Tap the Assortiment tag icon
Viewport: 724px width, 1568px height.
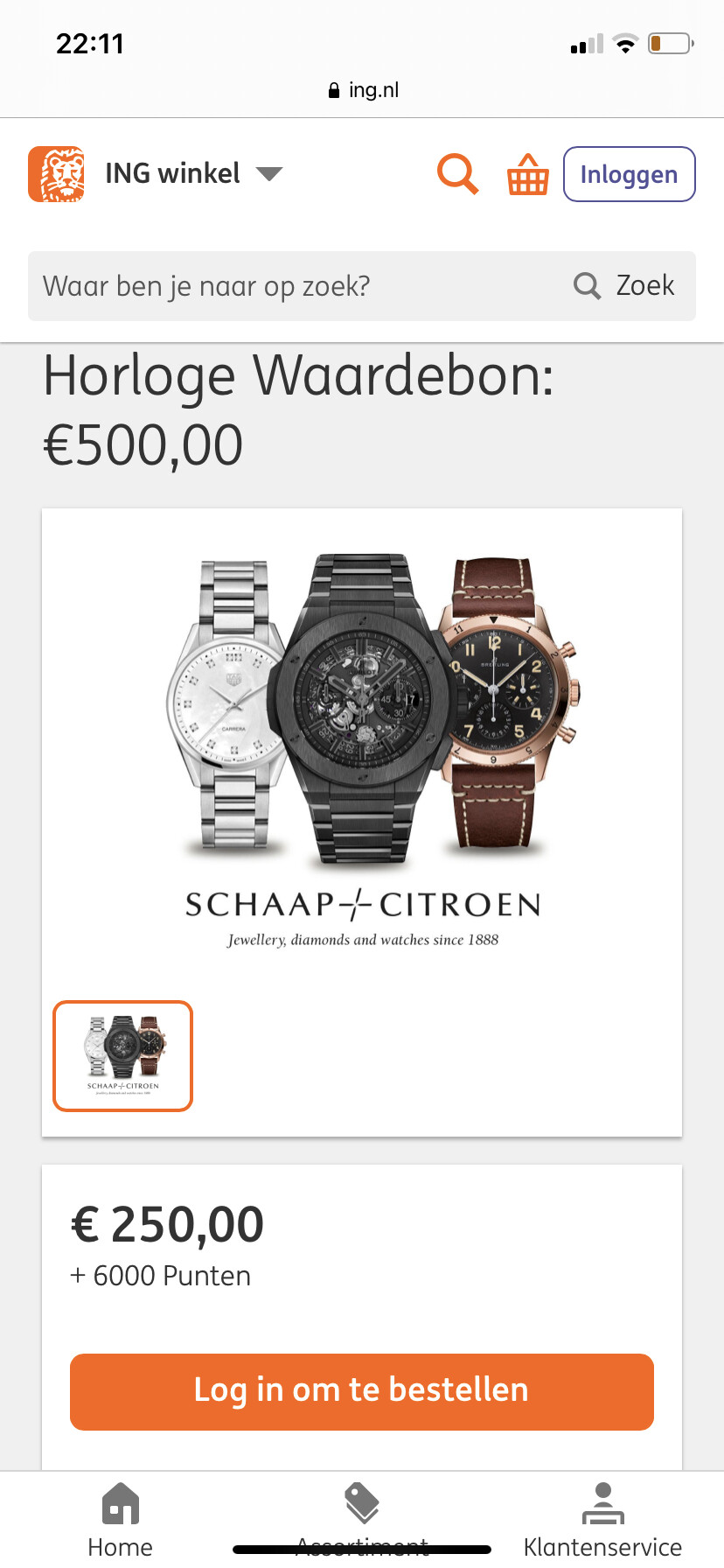362,1503
